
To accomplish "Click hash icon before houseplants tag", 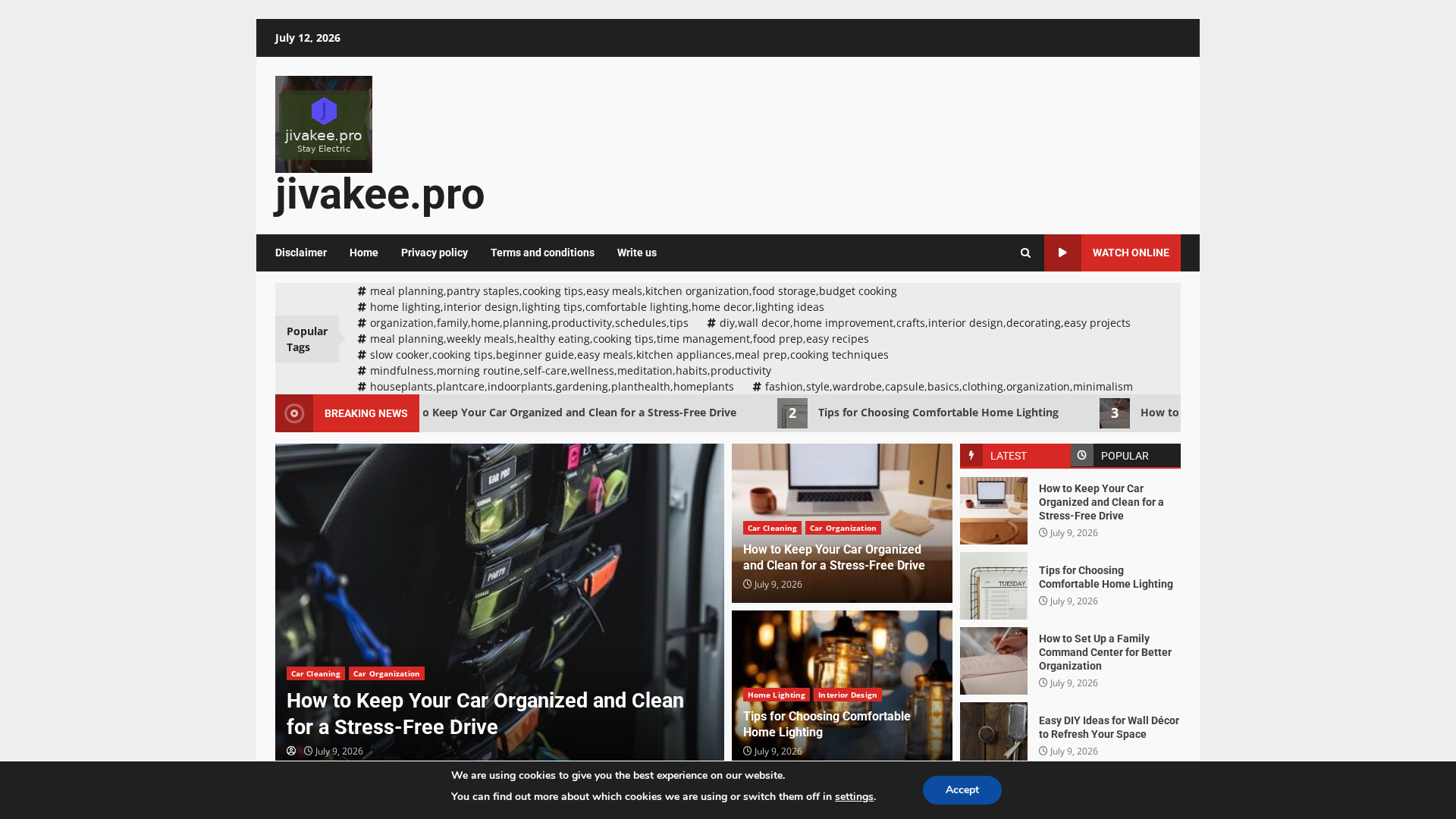I will pos(362,387).
